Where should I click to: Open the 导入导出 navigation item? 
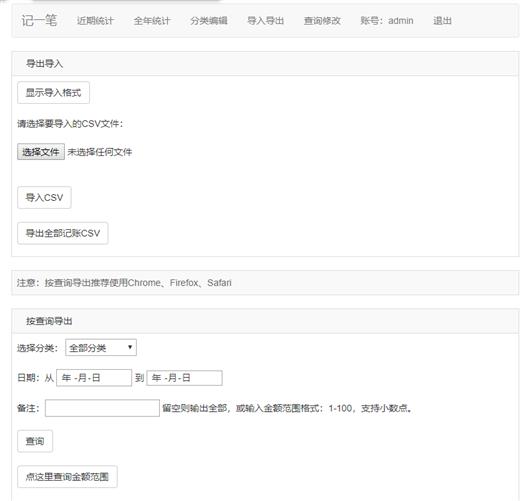266,21
